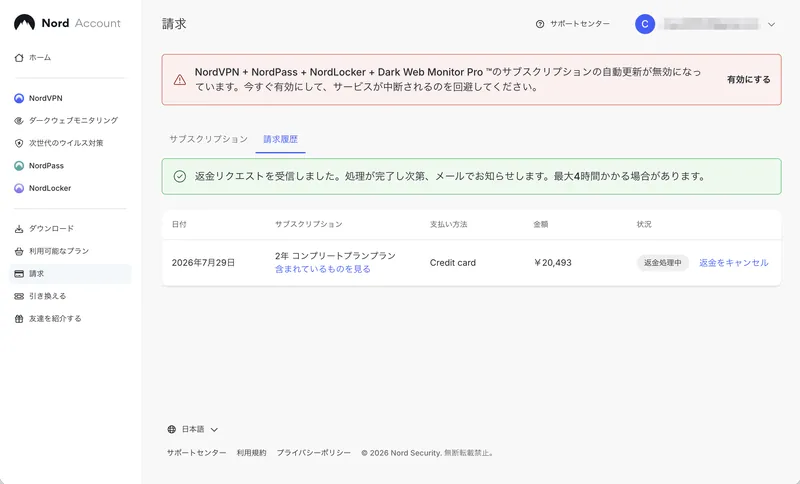The height and width of the screenshot is (484, 800).
Task: Click the サブスクリプション column header
Action: [309, 224]
